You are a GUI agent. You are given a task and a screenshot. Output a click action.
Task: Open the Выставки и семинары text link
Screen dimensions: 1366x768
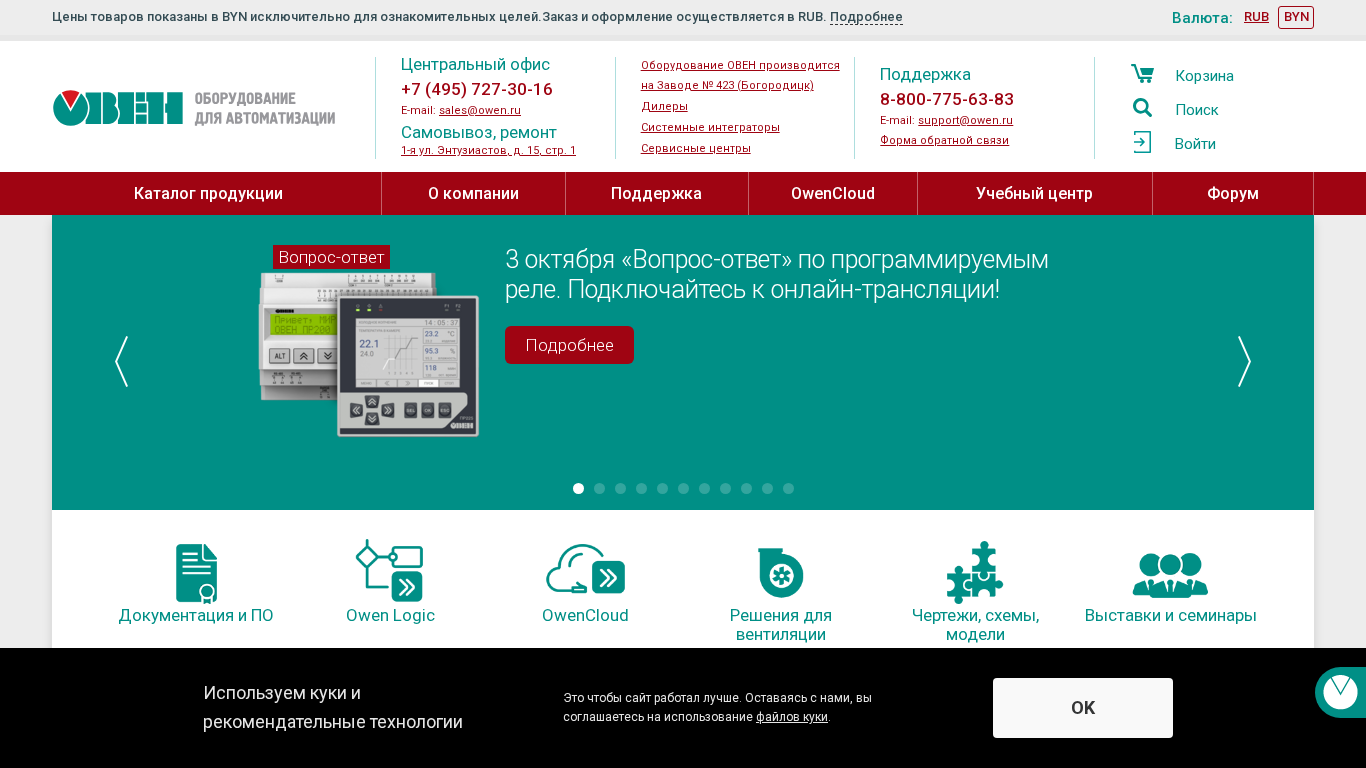[x=1170, y=615]
